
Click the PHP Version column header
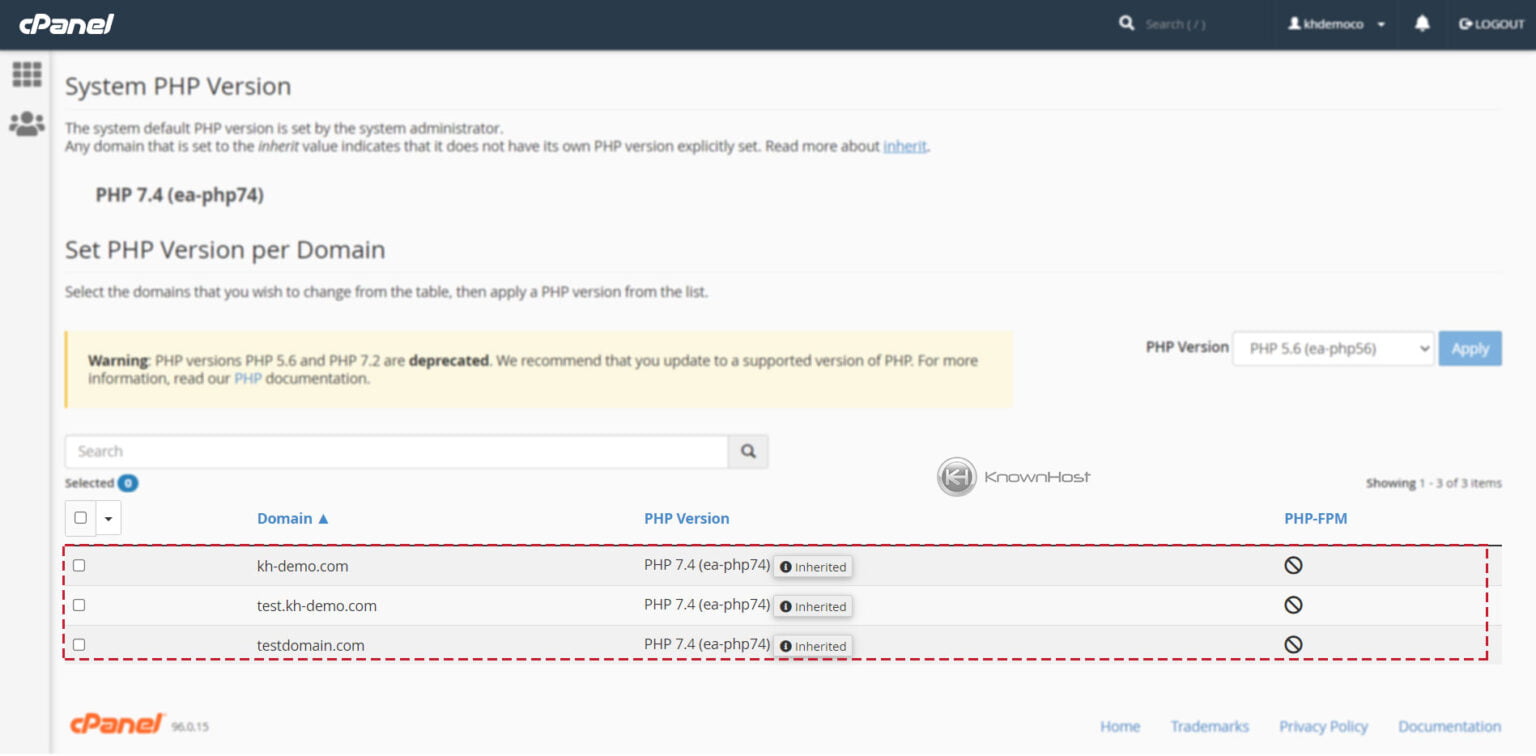[686, 518]
